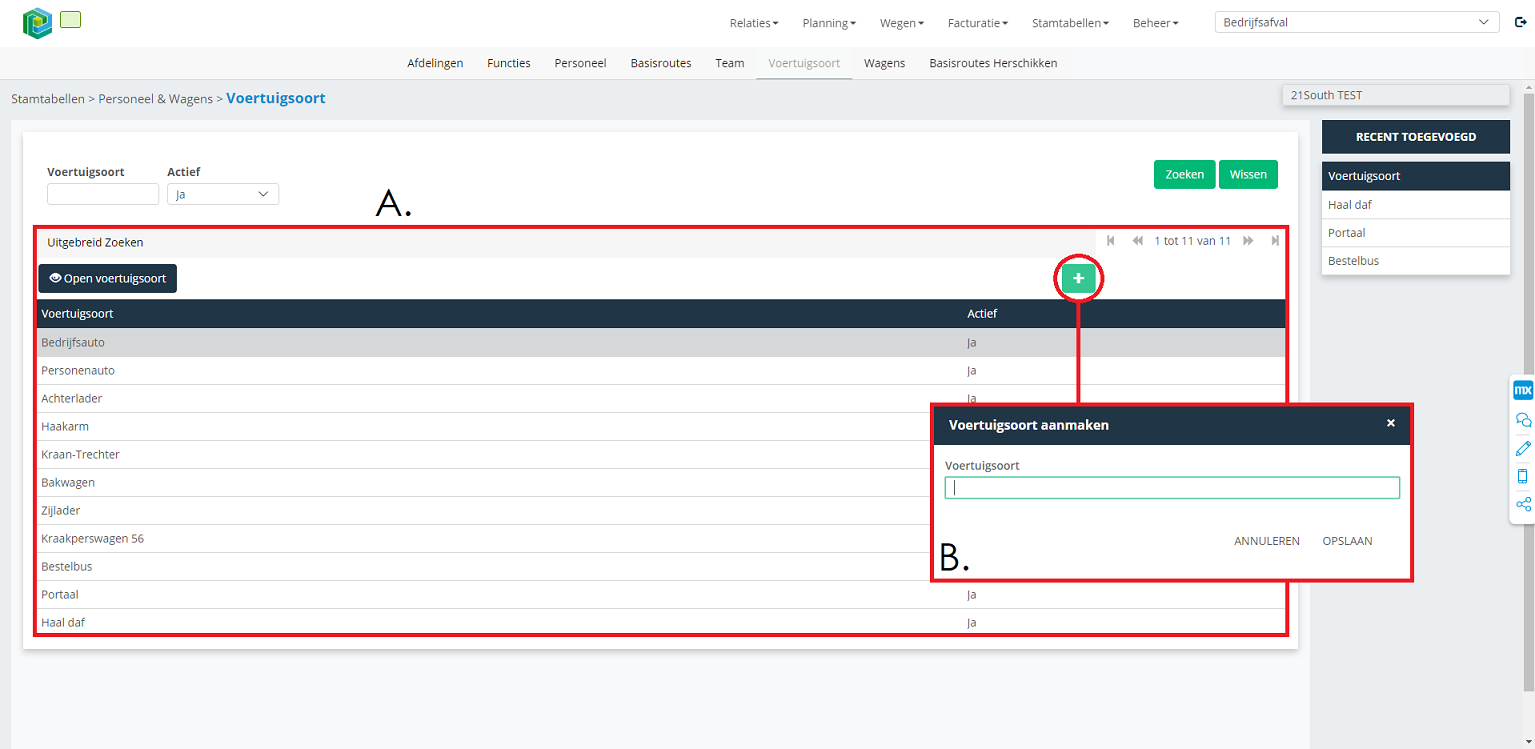Screen dimensions: 1535x749
Task: Open the Stamtabellen menu
Action: click(1070, 23)
